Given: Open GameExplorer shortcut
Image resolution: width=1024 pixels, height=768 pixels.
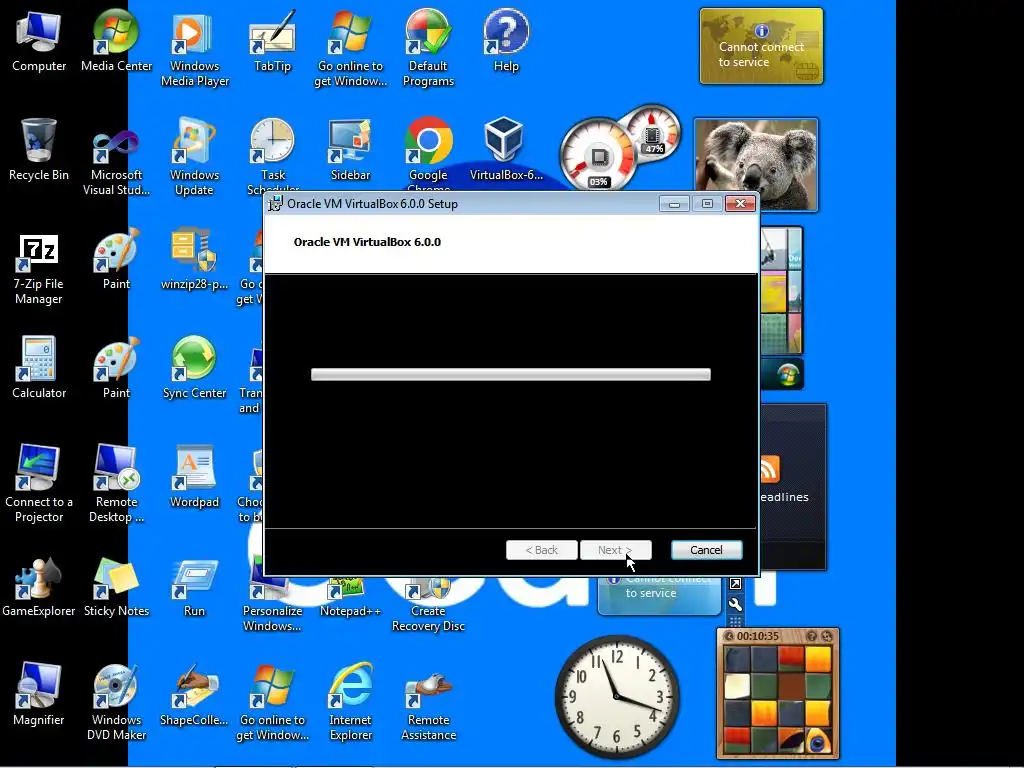Looking at the screenshot, I should (39, 587).
